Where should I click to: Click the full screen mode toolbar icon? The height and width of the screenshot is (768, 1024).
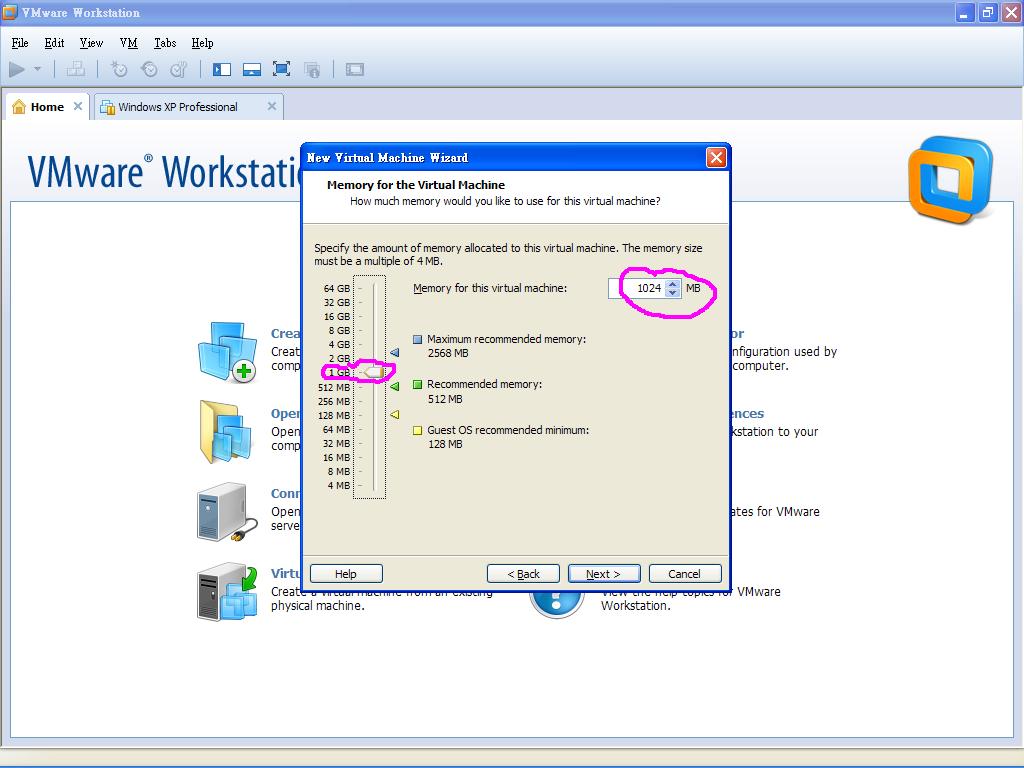tap(281, 69)
